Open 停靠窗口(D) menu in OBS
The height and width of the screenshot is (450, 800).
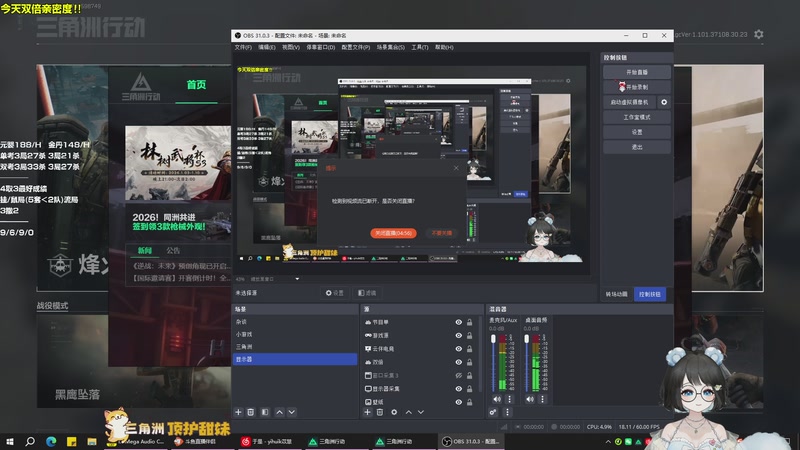coord(320,47)
